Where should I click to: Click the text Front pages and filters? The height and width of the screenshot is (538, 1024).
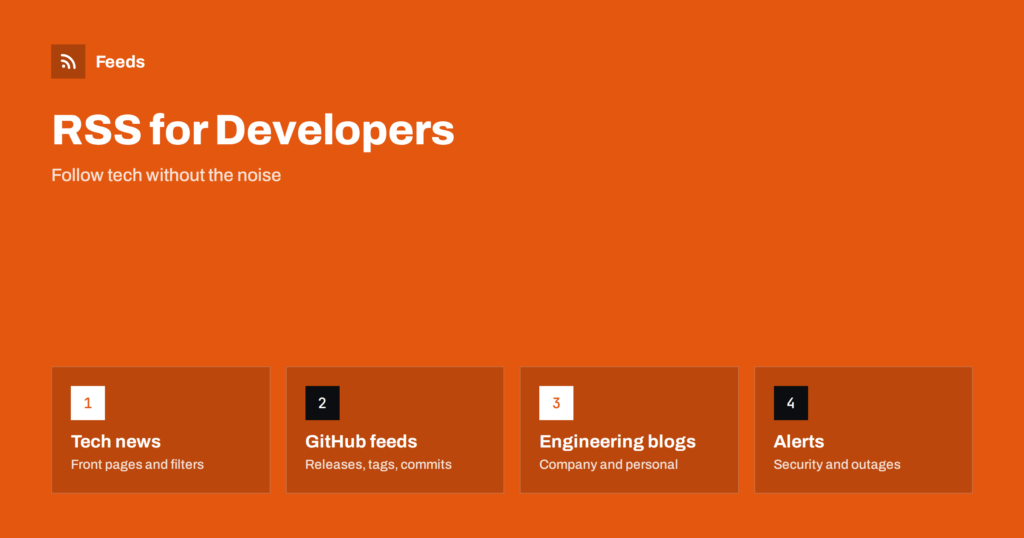pyautogui.click(x=137, y=464)
